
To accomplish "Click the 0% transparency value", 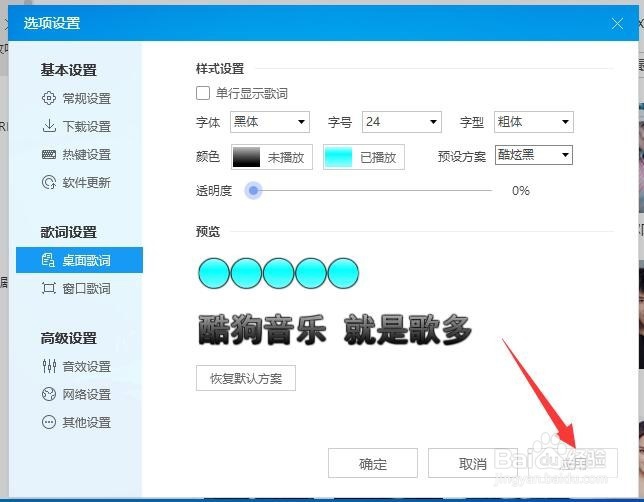I will (x=520, y=191).
